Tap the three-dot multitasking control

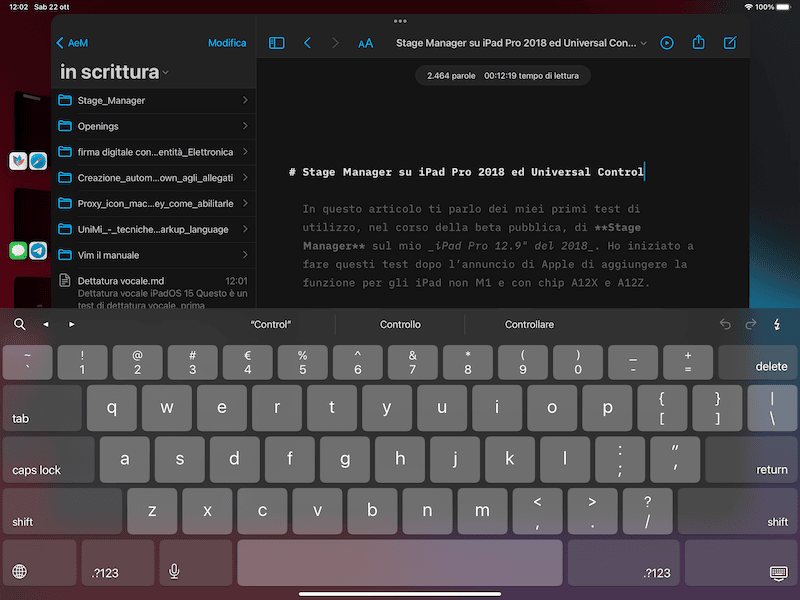401,21
